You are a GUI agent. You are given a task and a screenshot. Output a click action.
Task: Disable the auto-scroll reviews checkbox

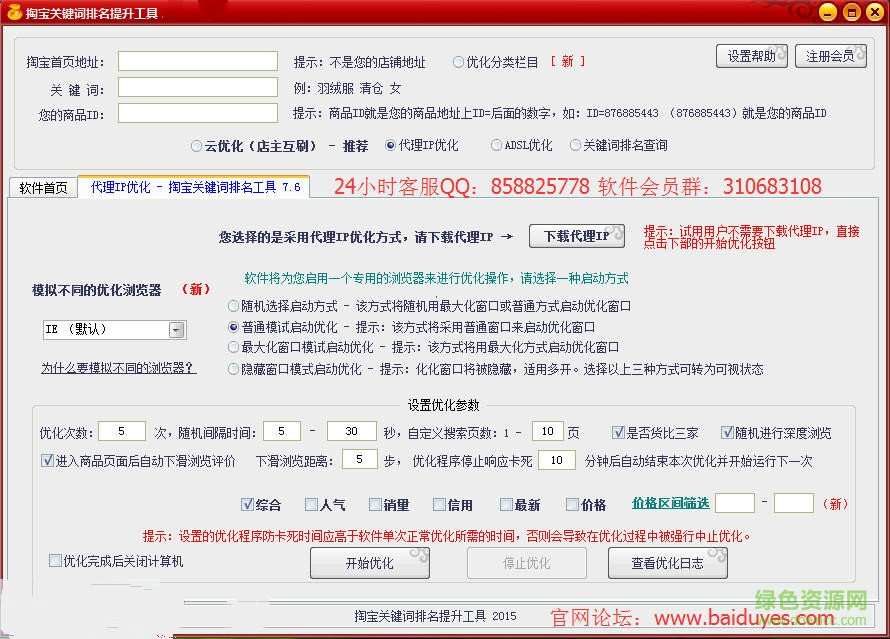click(x=47, y=459)
